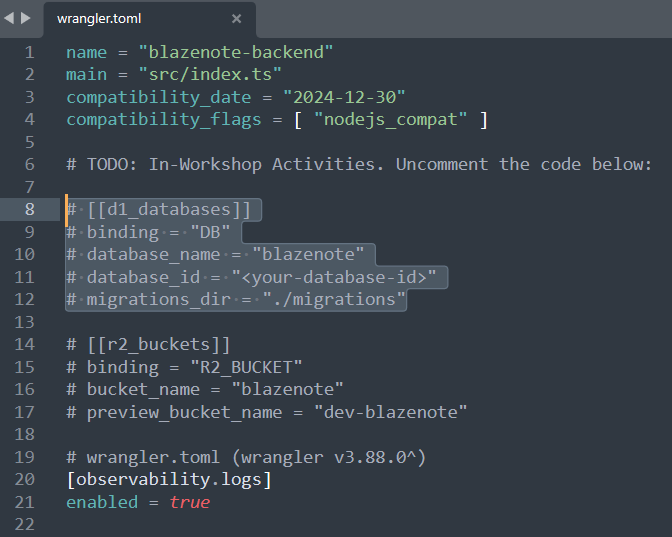Go to next tab with right arrow
Screen dimensions: 672x537
click(26, 18)
